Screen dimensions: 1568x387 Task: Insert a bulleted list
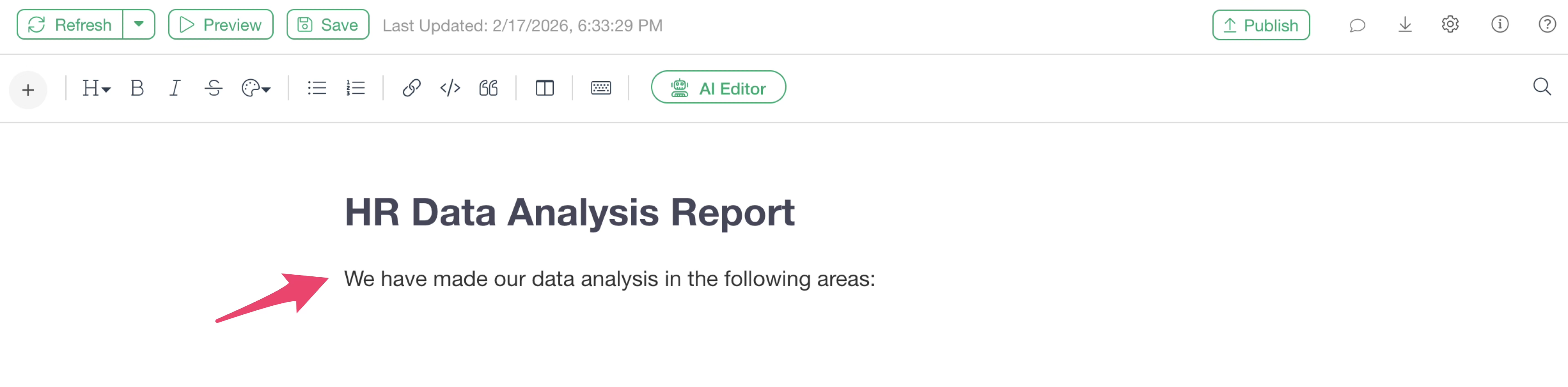tap(316, 89)
